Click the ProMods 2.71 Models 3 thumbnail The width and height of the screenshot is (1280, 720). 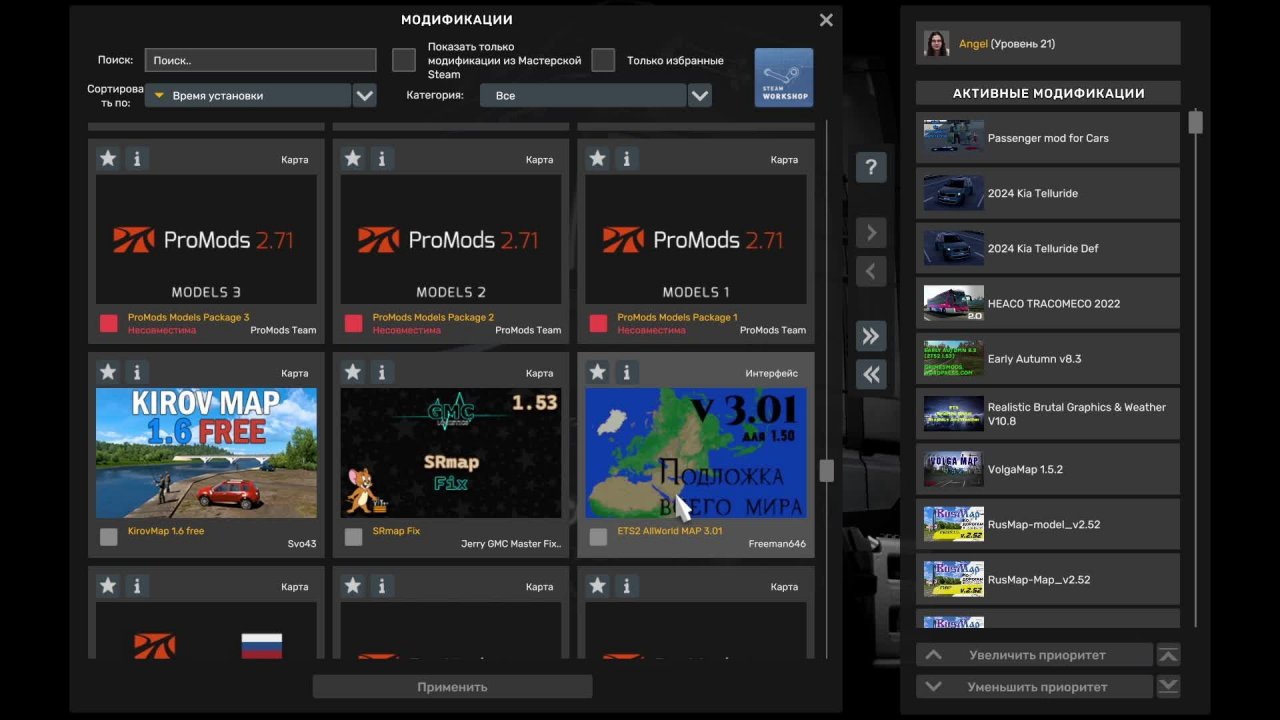(206, 240)
